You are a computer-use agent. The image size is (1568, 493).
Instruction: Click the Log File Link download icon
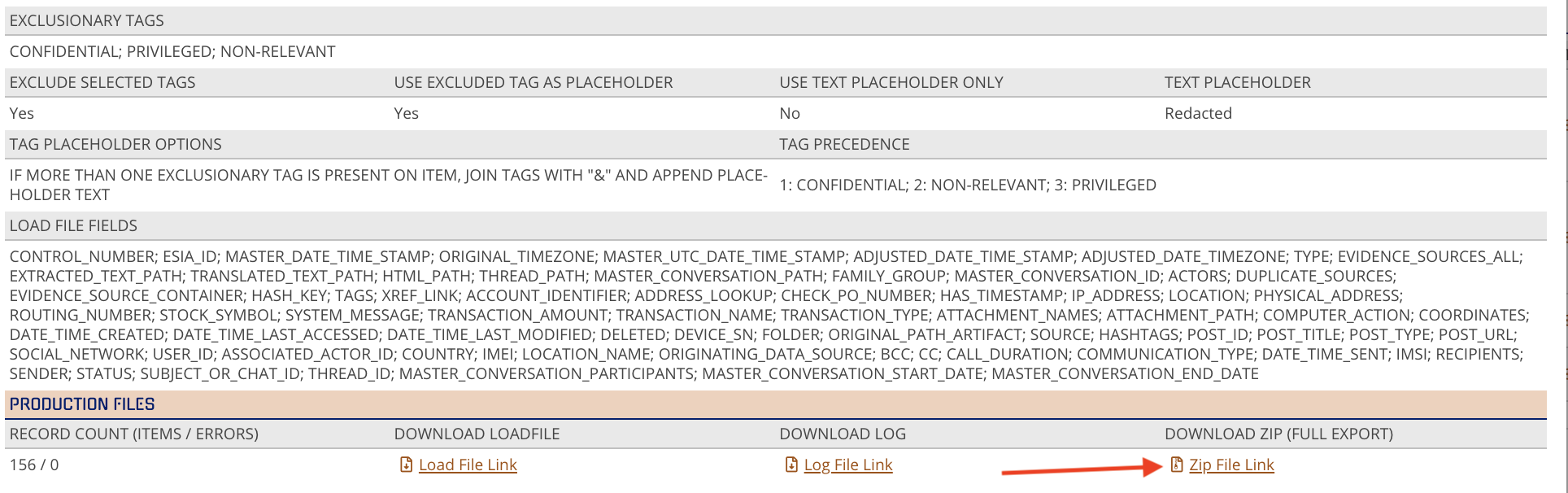click(x=791, y=465)
